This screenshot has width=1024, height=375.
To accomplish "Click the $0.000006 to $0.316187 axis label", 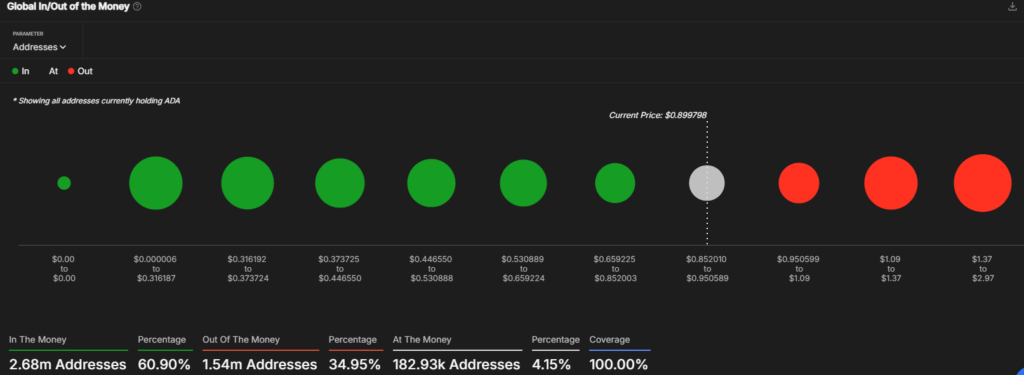I will tap(155, 269).
